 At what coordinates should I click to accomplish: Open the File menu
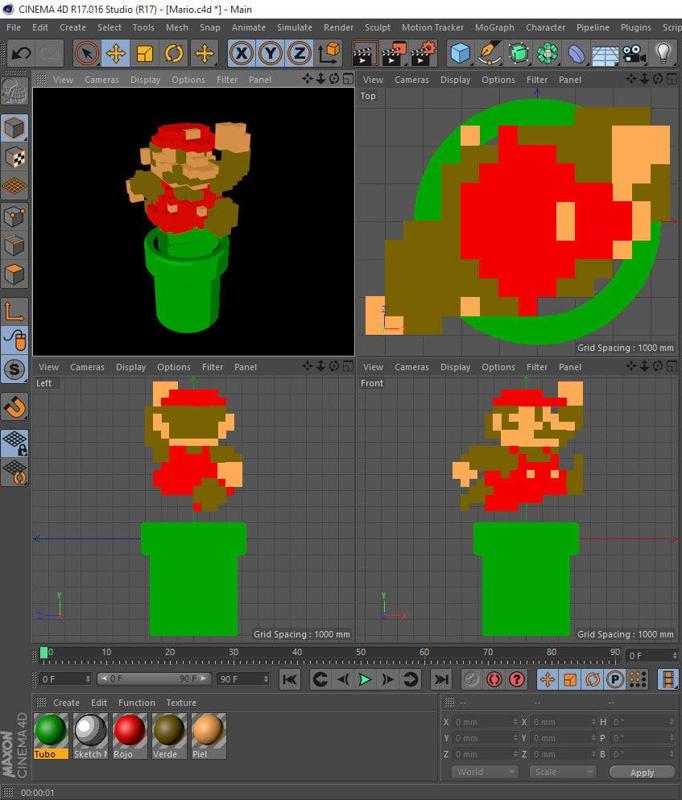14,28
